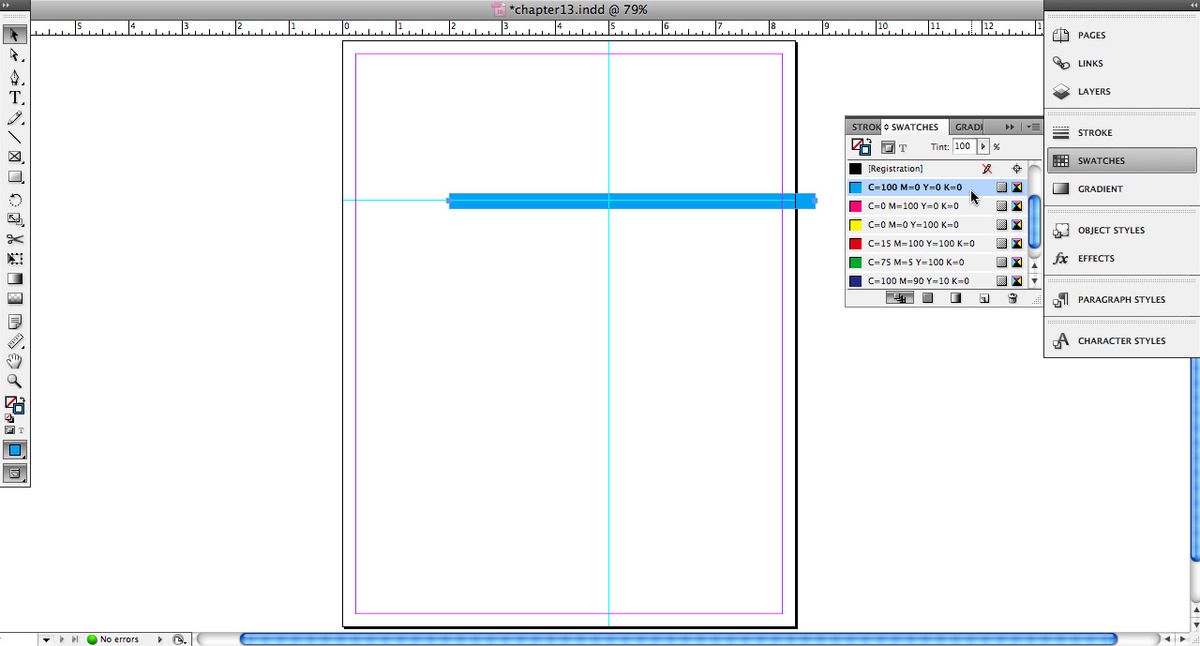Pick the Scissors tool
The width and height of the screenshot is (1200, 646).
click(15, 239)
